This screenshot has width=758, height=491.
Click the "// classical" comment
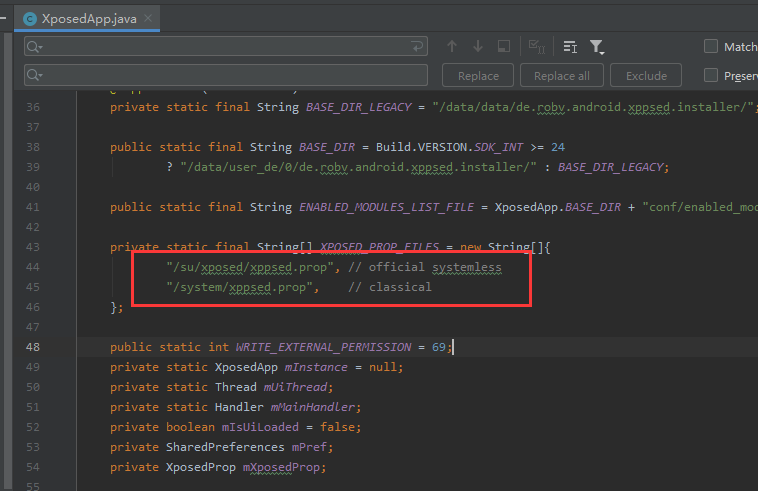coord(390,287)
